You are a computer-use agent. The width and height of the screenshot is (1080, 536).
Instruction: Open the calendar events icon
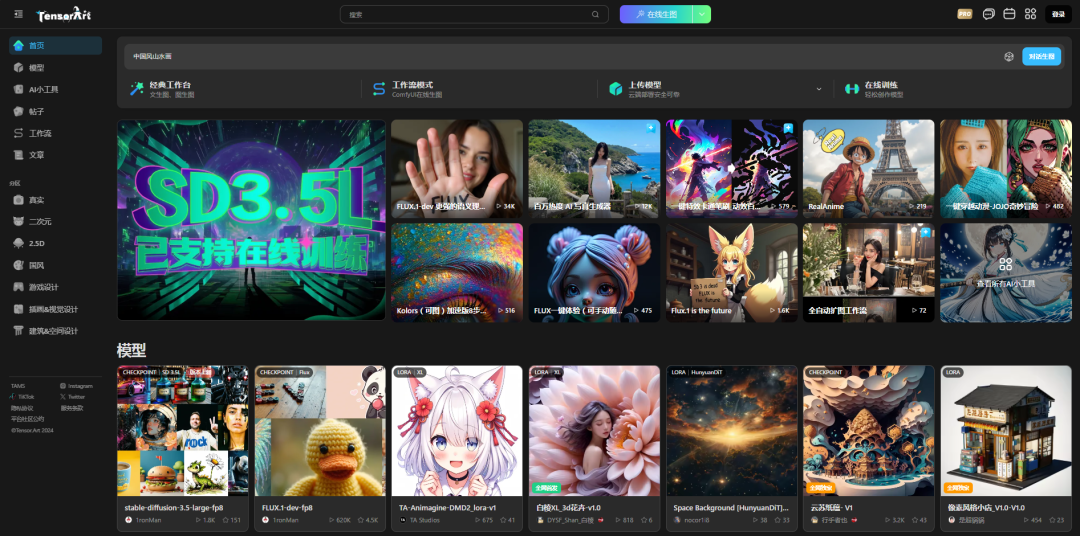pyautogui.click(x=1009, y=14)
